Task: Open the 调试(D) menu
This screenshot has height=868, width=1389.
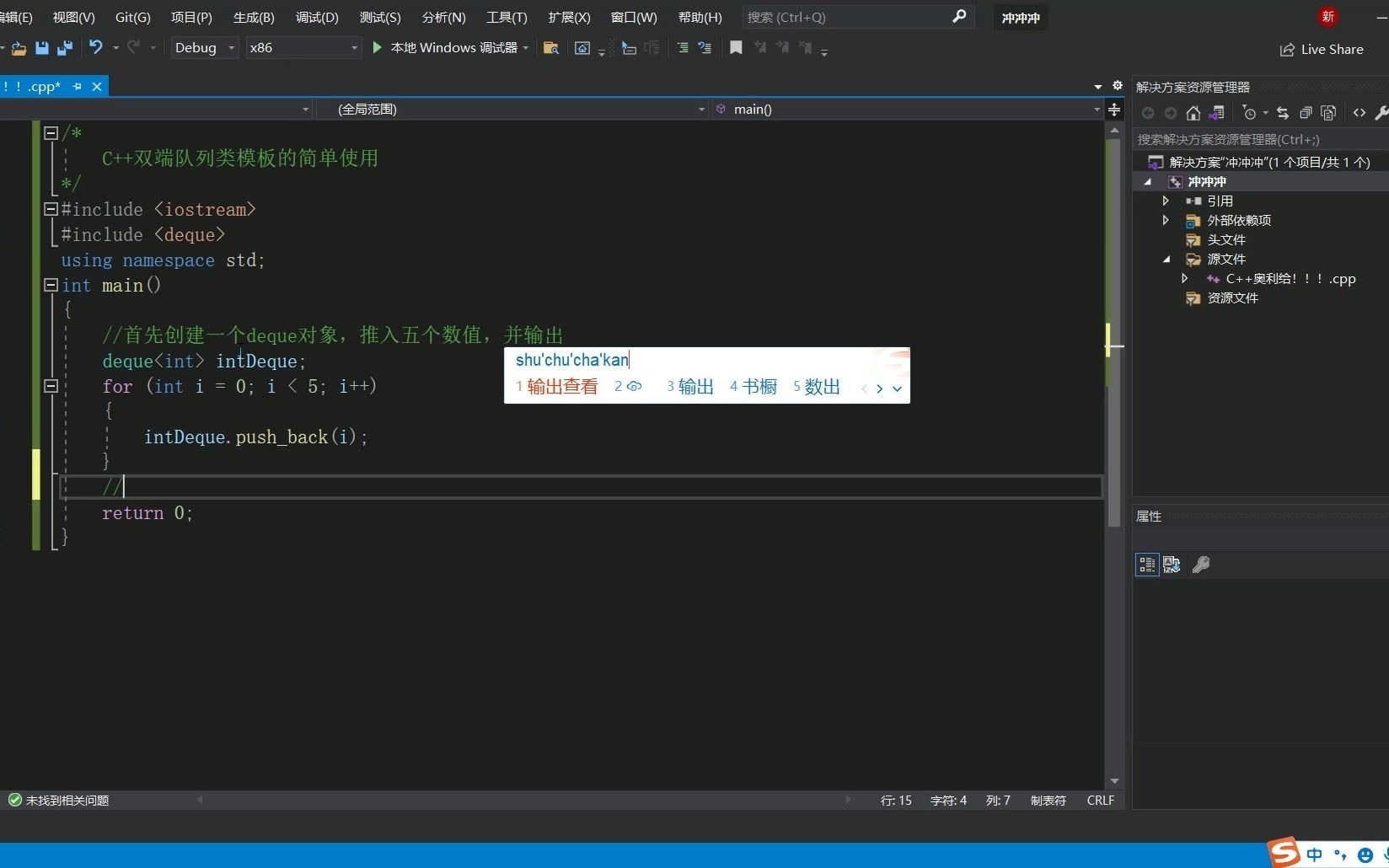Action: tap(316, 17)
